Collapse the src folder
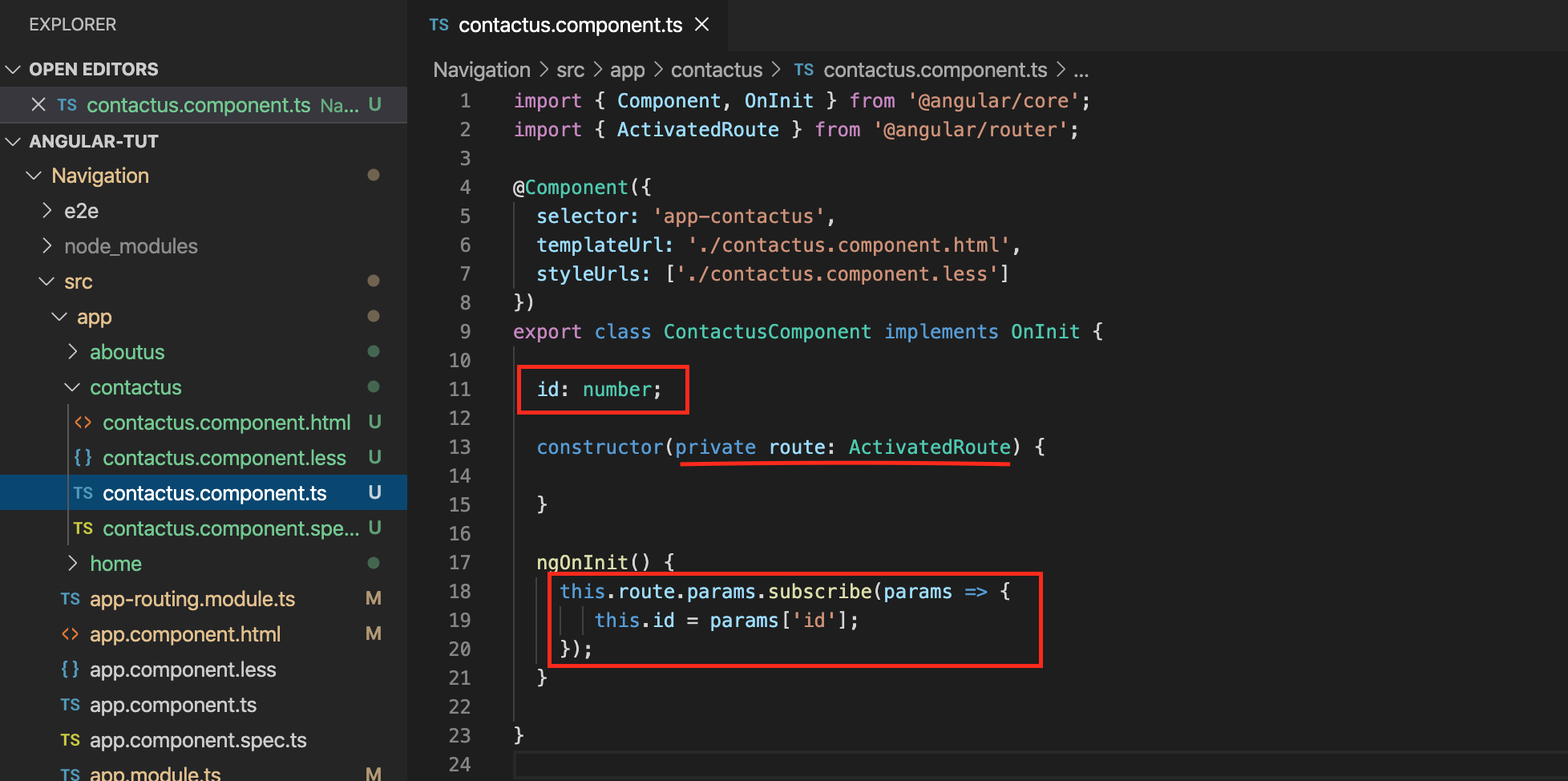1568x781 pixels. coord(46,281)
